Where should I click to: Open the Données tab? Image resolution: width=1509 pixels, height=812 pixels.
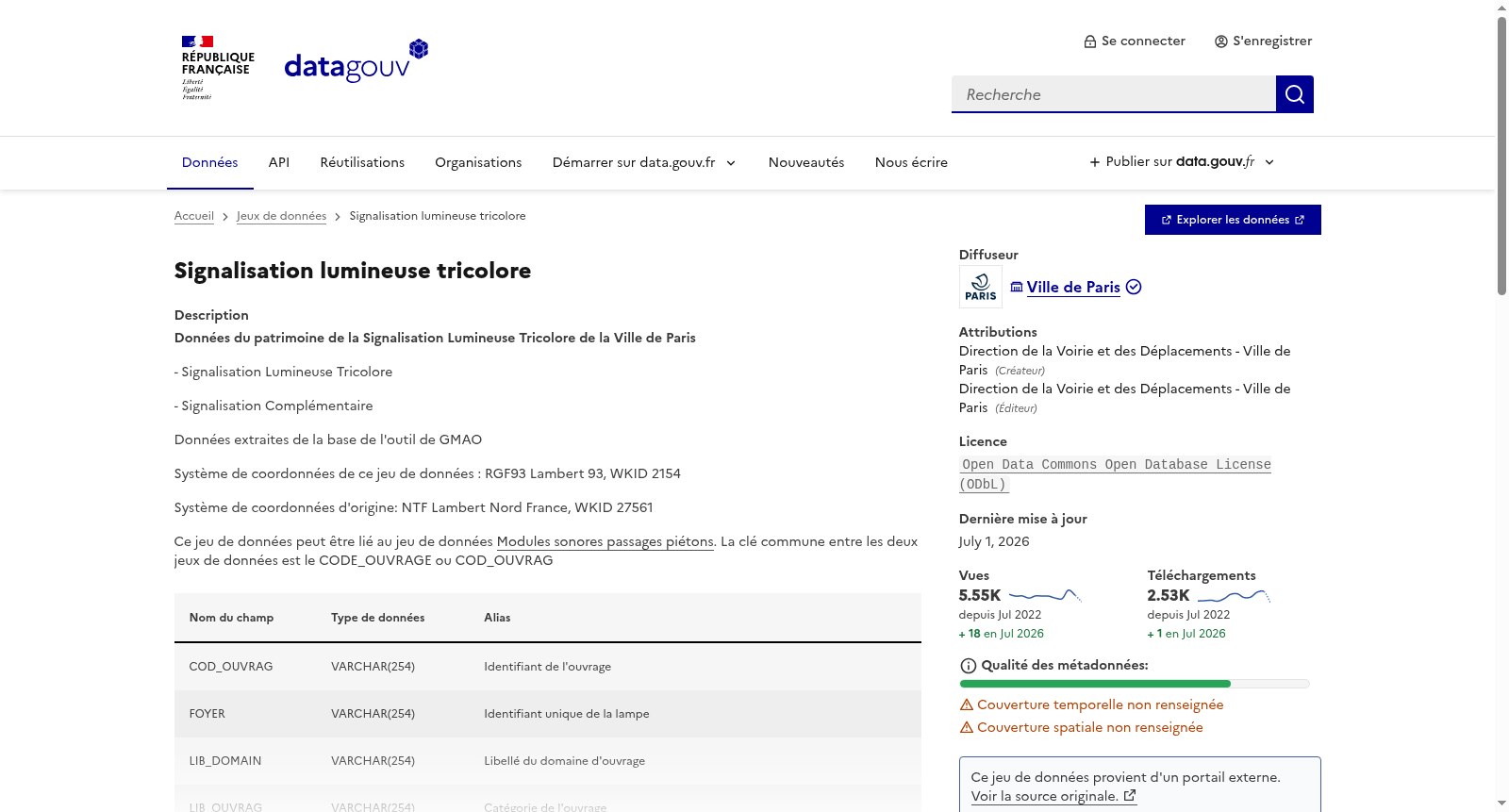210,162
